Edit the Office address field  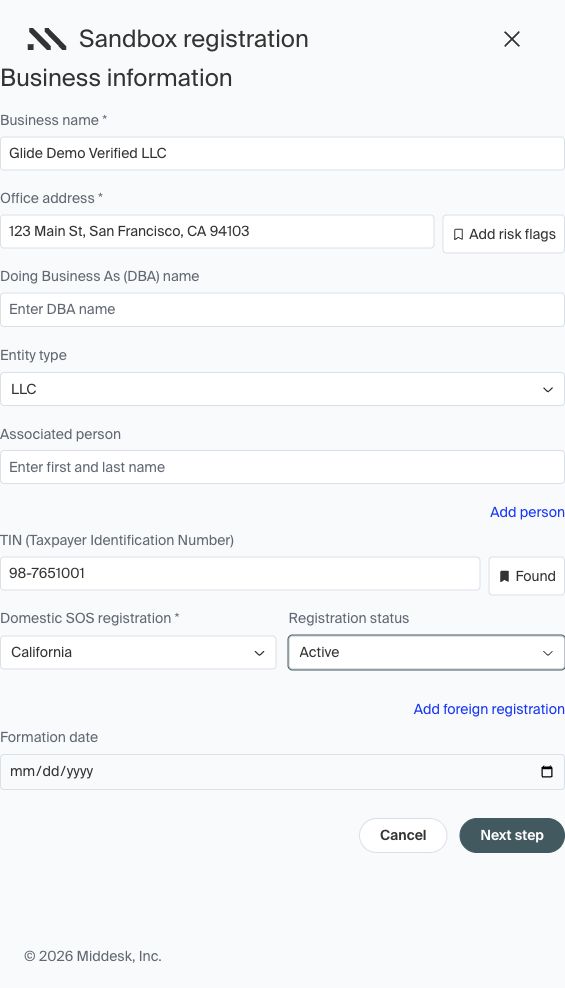pyautogui.click(x=217, y=231)
